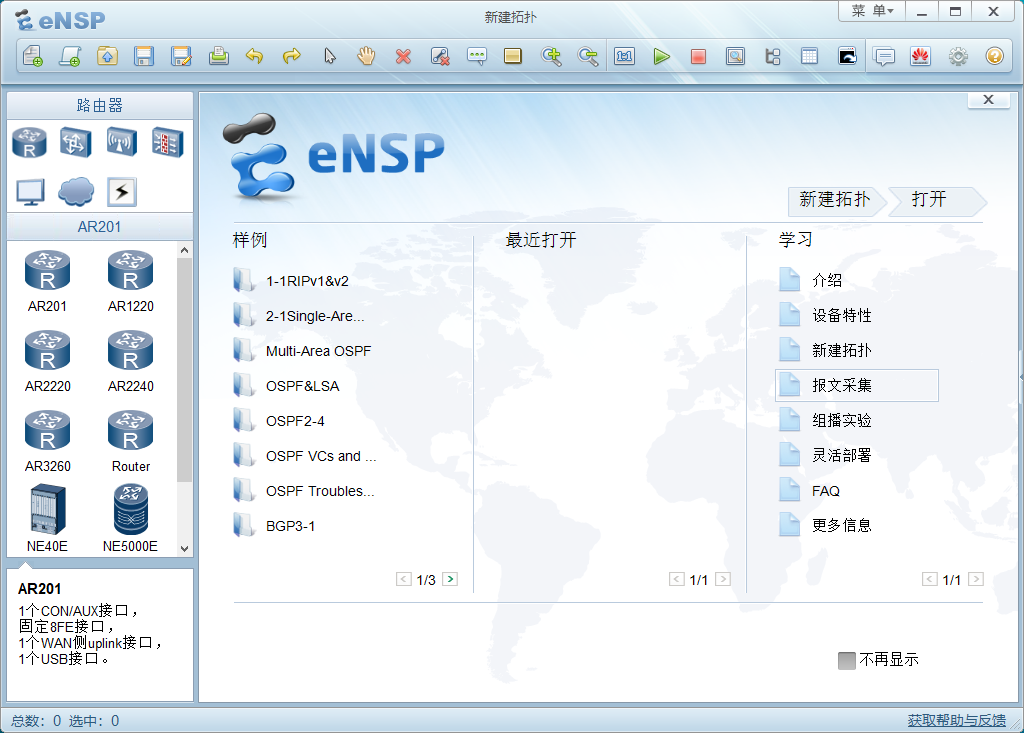Screen dimensions: 1024x733
Task: Click the data capture toolbar icon
Action: 735,56
